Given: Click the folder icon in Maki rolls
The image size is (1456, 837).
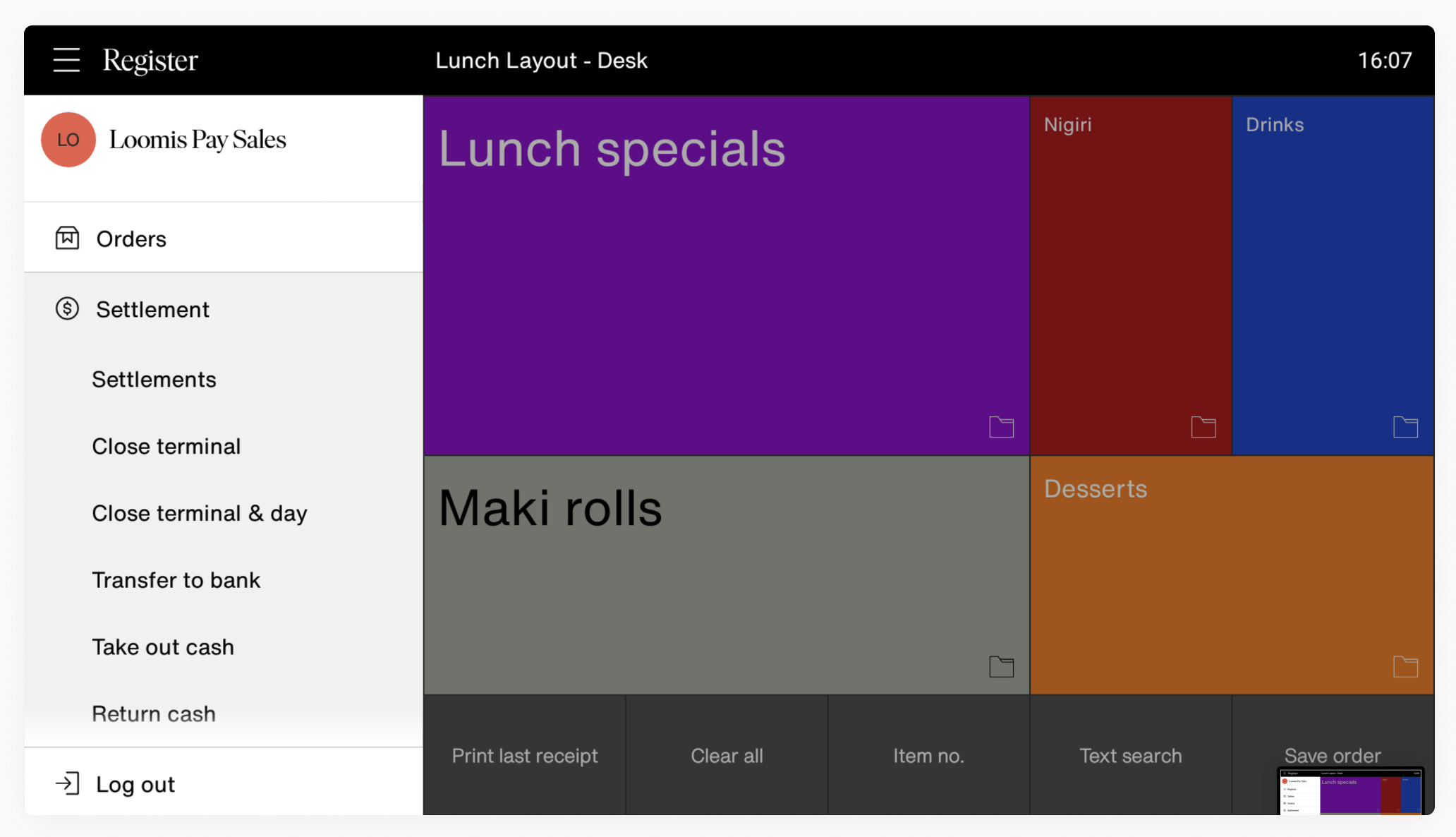Looking at the screenshot, I should coord(1001,666).
